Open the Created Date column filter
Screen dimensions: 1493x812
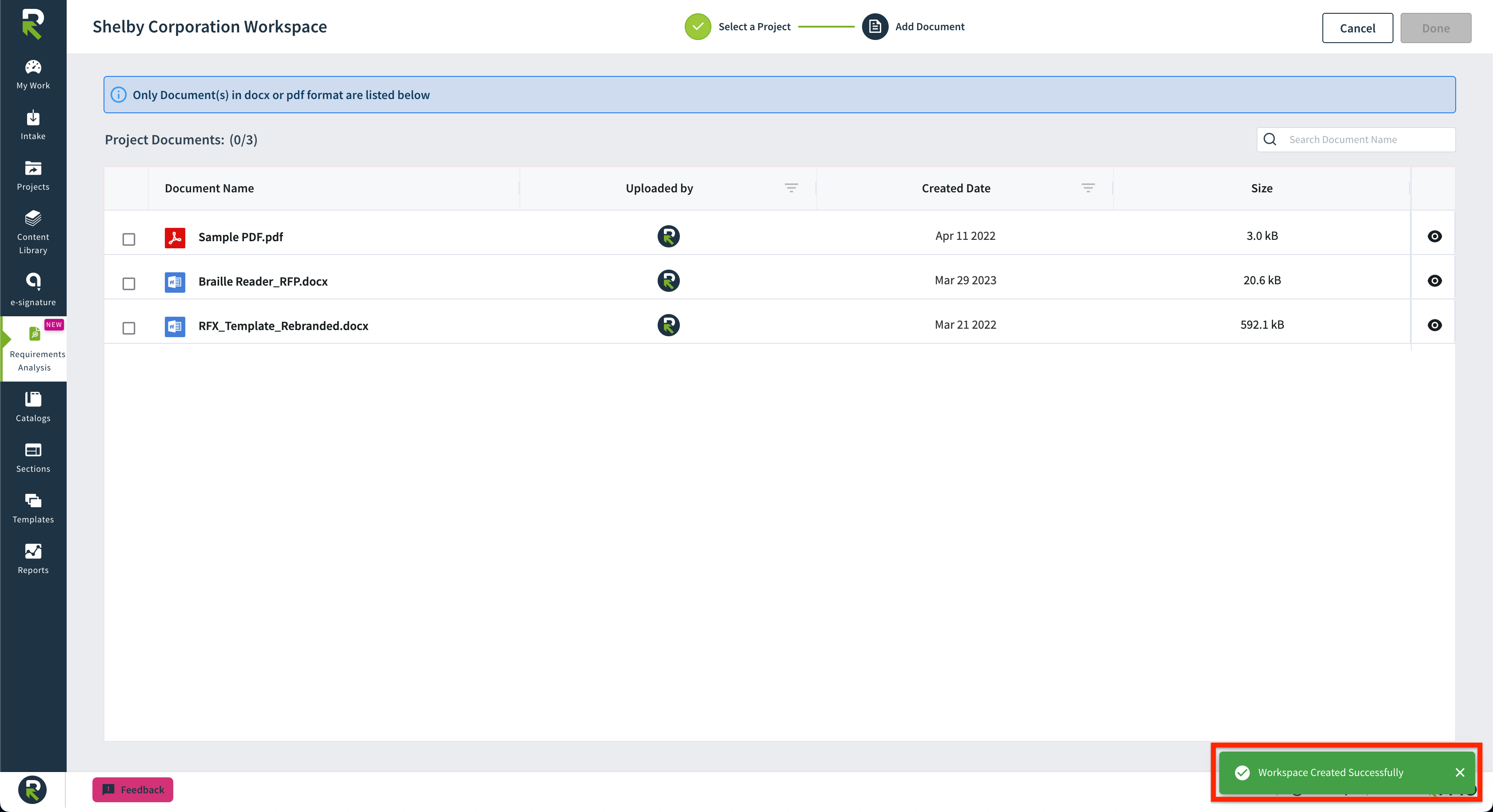1088,187
